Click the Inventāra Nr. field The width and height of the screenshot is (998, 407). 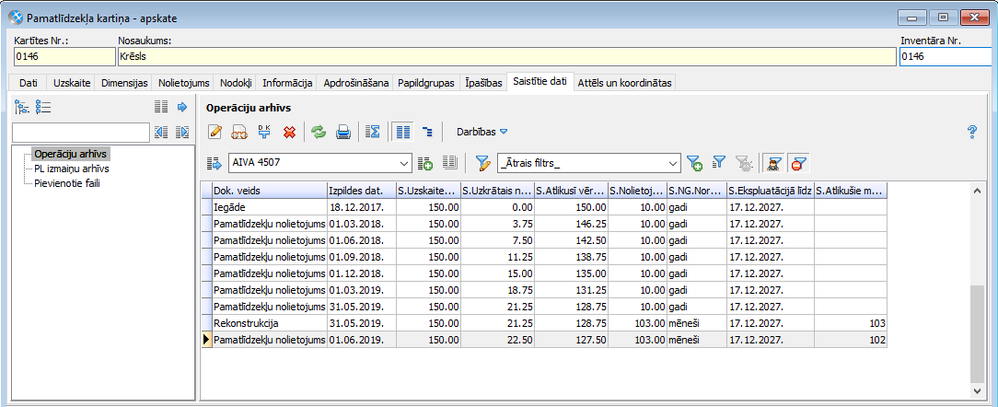(x=948, y=57)
